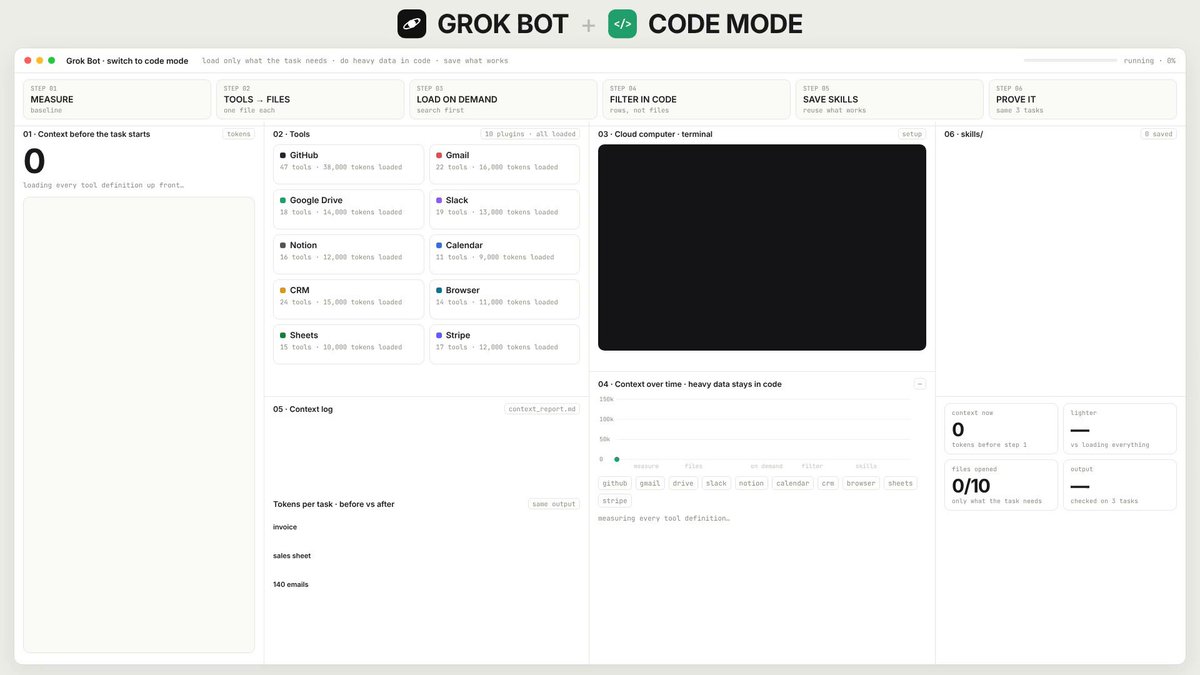Click the 'same output' badge

point(554,504)
